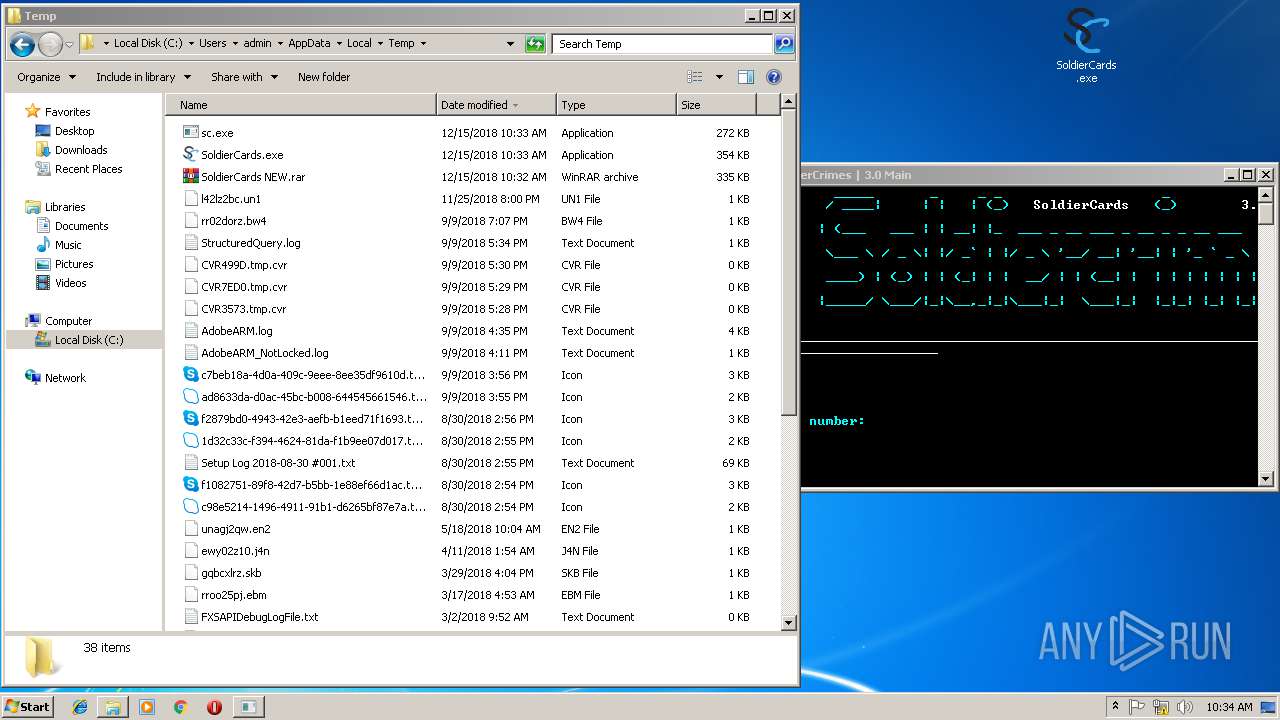The width and height of the screenshot is (1280, 720).
Task: Select Setup Log 2018-08-30 #001.txt
Action: point(278,463)
